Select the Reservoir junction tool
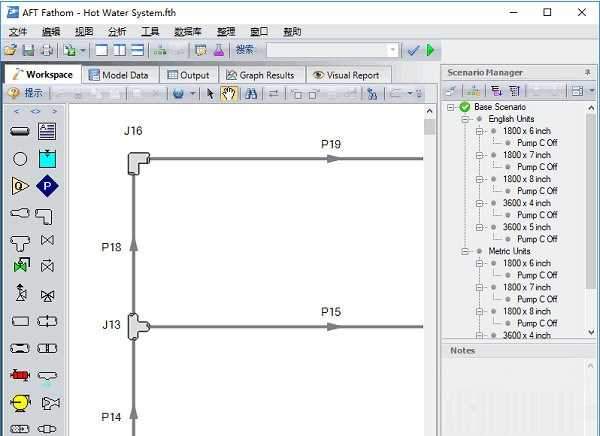The height and width of the screenshot is (436, 600). point(47,158)
